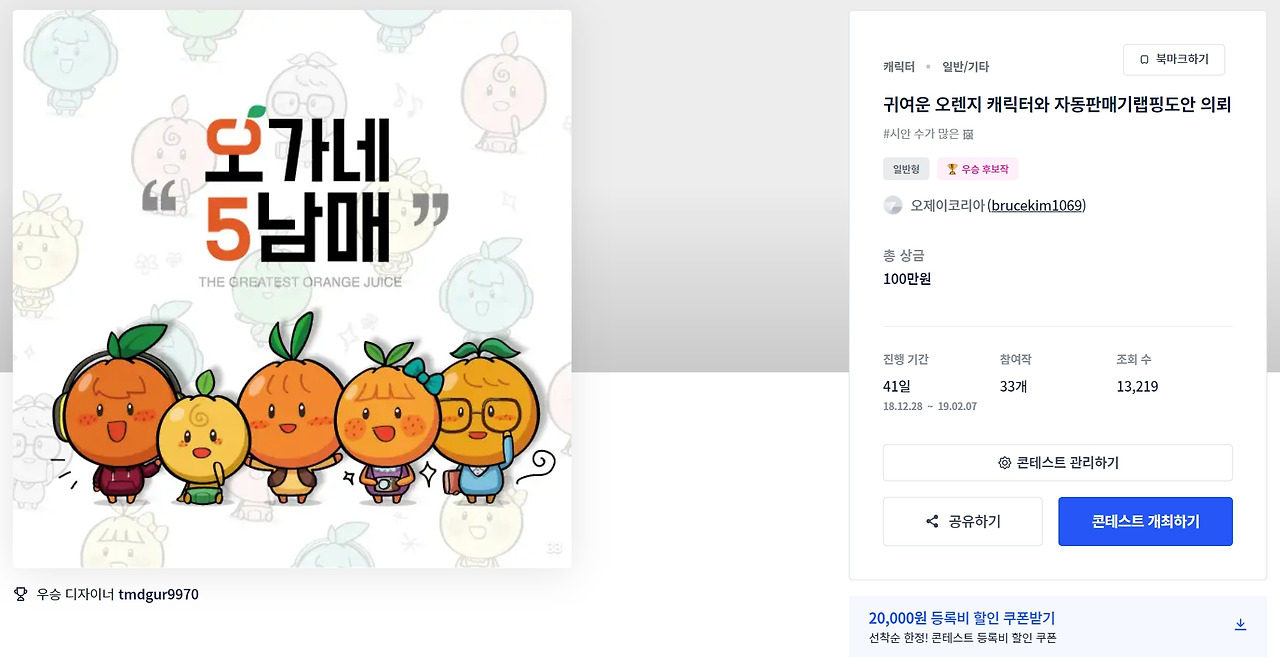Open the 콘테스트 개최하기 button
The image size is (1280, 665).
1145,522
